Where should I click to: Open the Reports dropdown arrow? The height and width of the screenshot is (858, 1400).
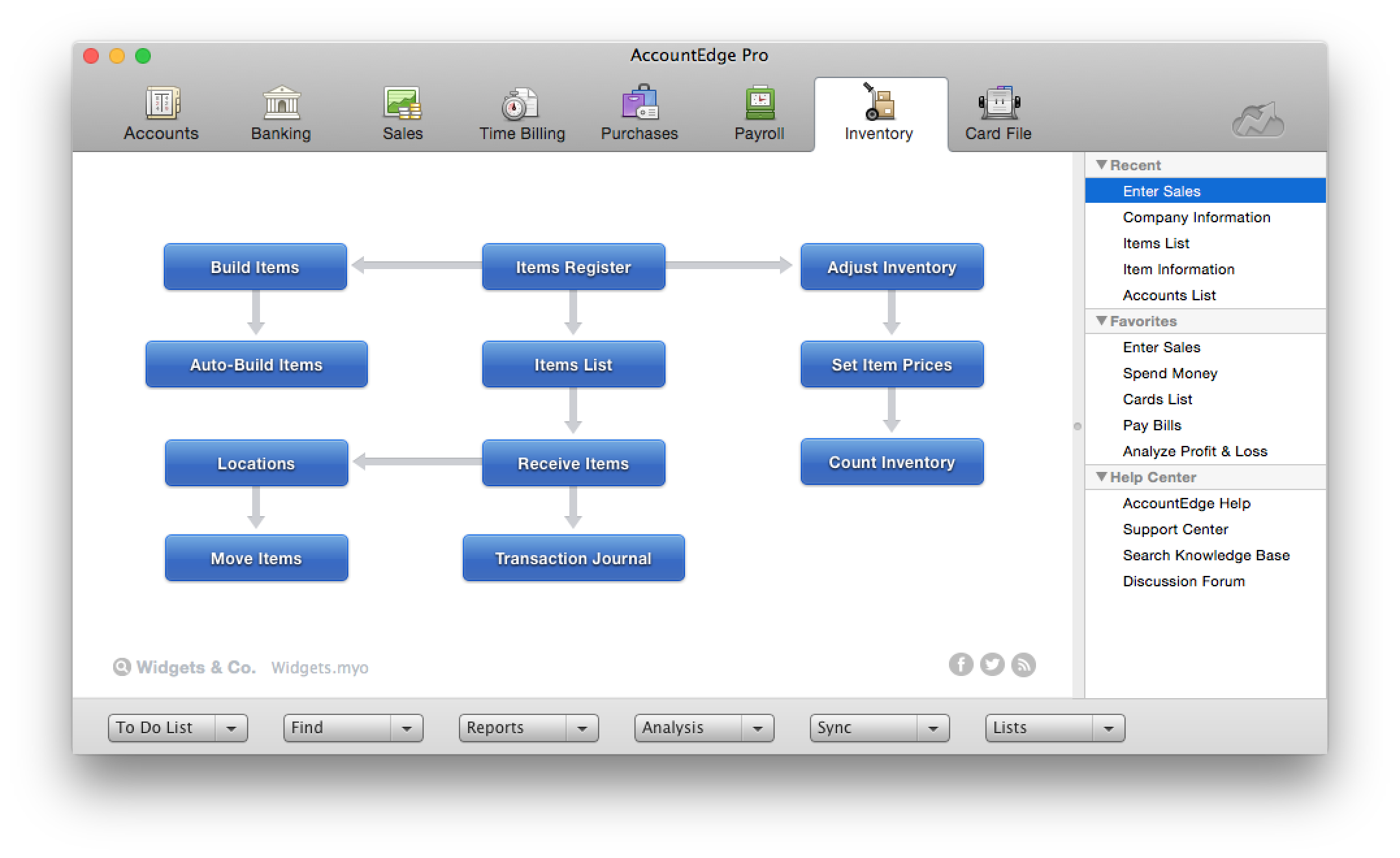(582, 728)
